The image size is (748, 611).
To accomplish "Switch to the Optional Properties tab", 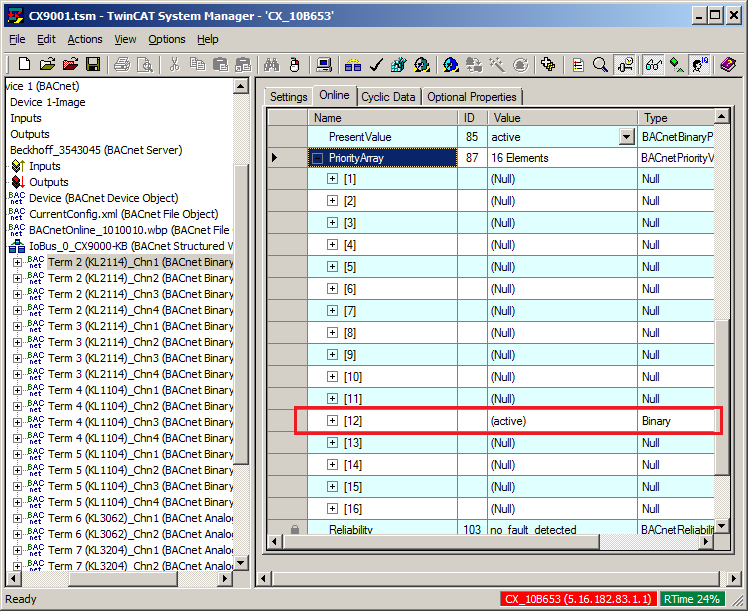I will [x=472, y=97].
